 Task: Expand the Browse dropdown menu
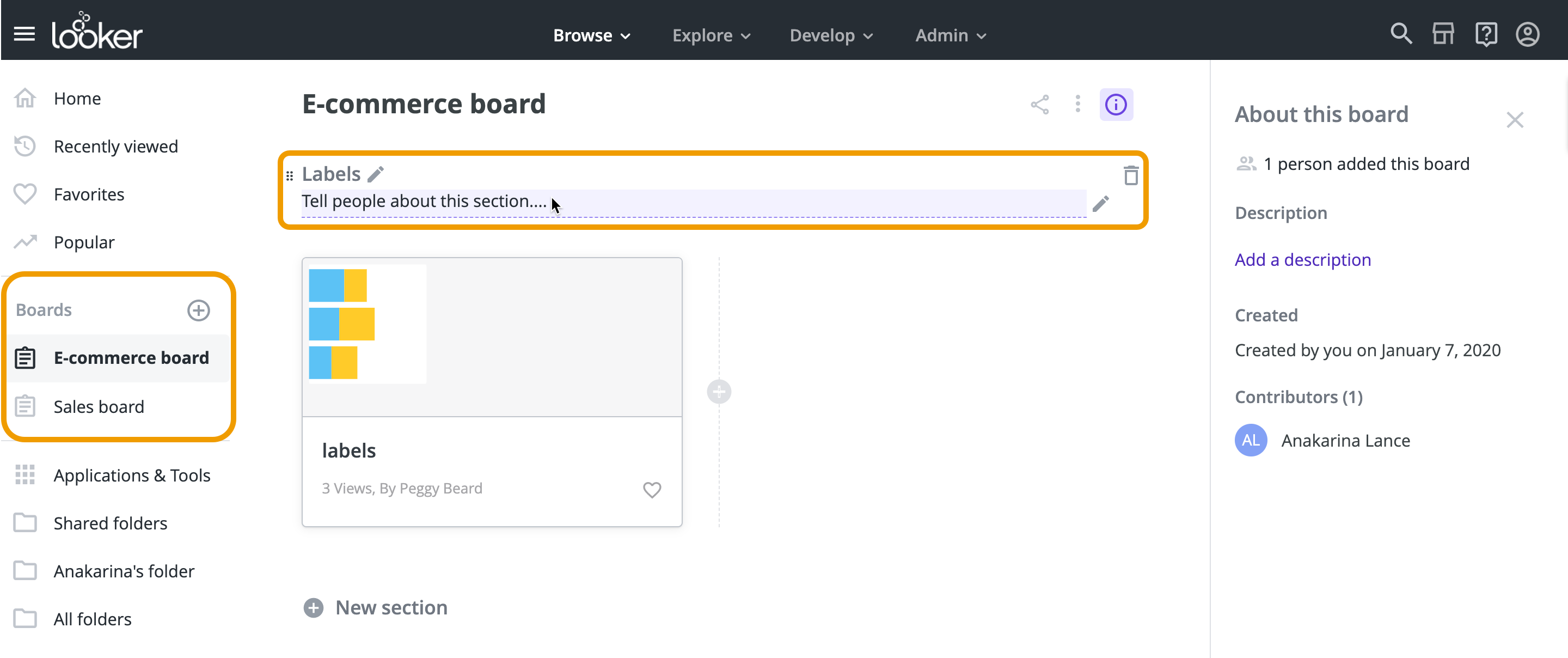pyautogui.click(x=591, y=35)
